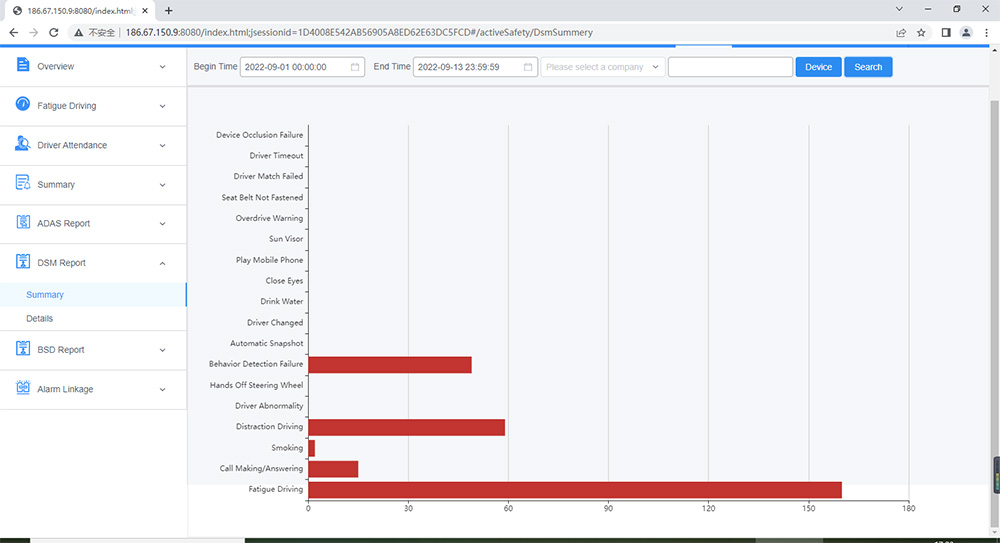The image size is (1000, 543).
Task: Click the share page icon in address bar
Action: pyautogui.click(x=901, y=33)
